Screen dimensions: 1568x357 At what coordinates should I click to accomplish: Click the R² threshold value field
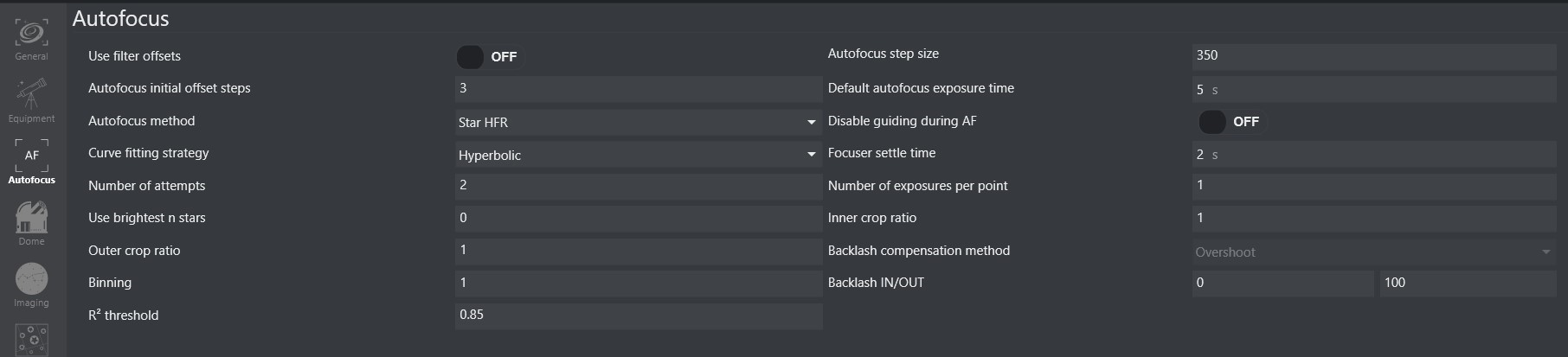(x=639, y=316)
